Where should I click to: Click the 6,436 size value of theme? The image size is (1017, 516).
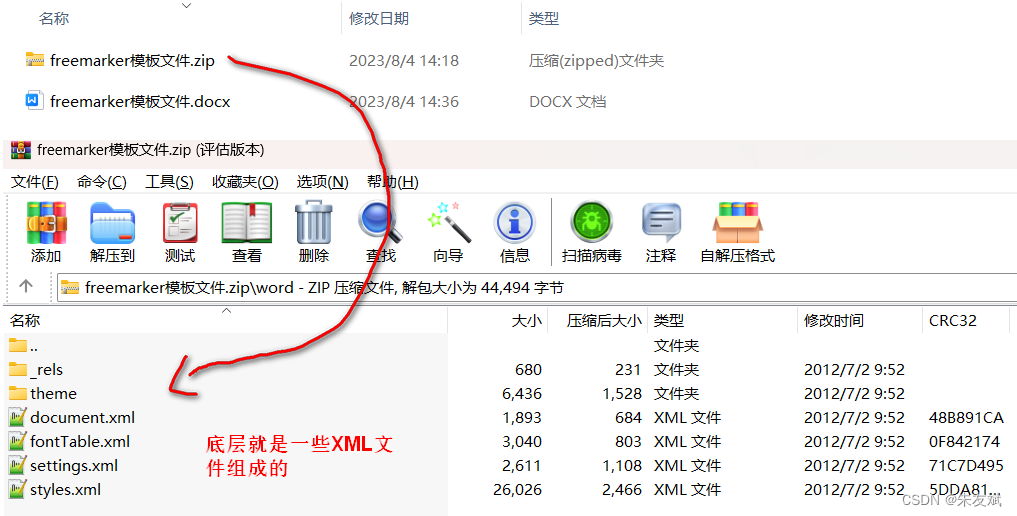pyautogui.click(x=522, y=393)
